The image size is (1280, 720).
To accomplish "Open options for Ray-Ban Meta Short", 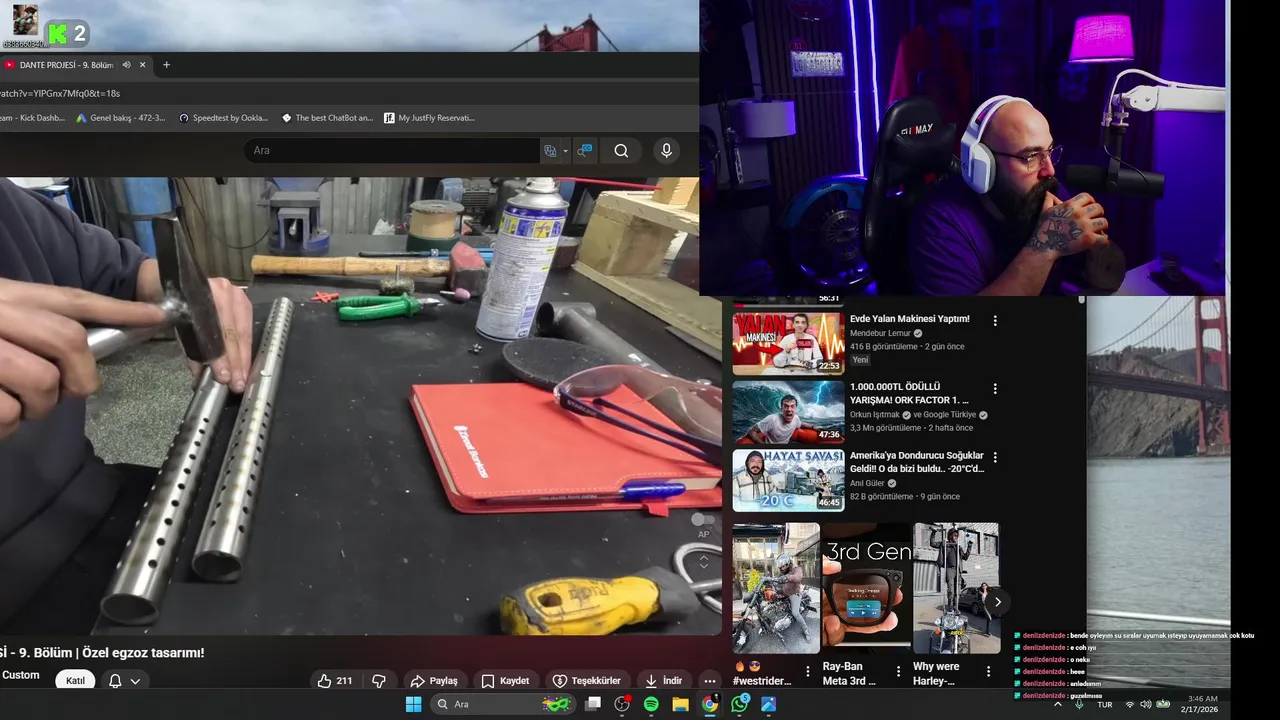I will [898, 672].
